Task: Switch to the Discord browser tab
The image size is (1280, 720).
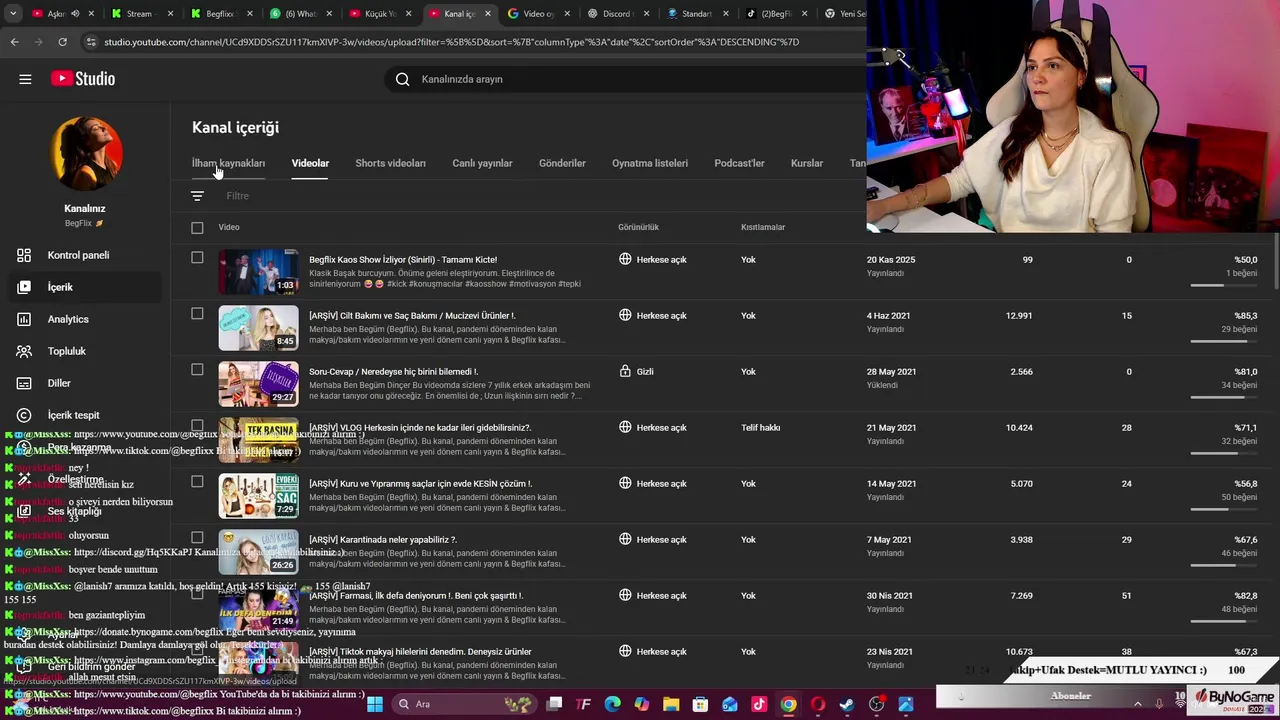Action: click(x=617, y=14)
